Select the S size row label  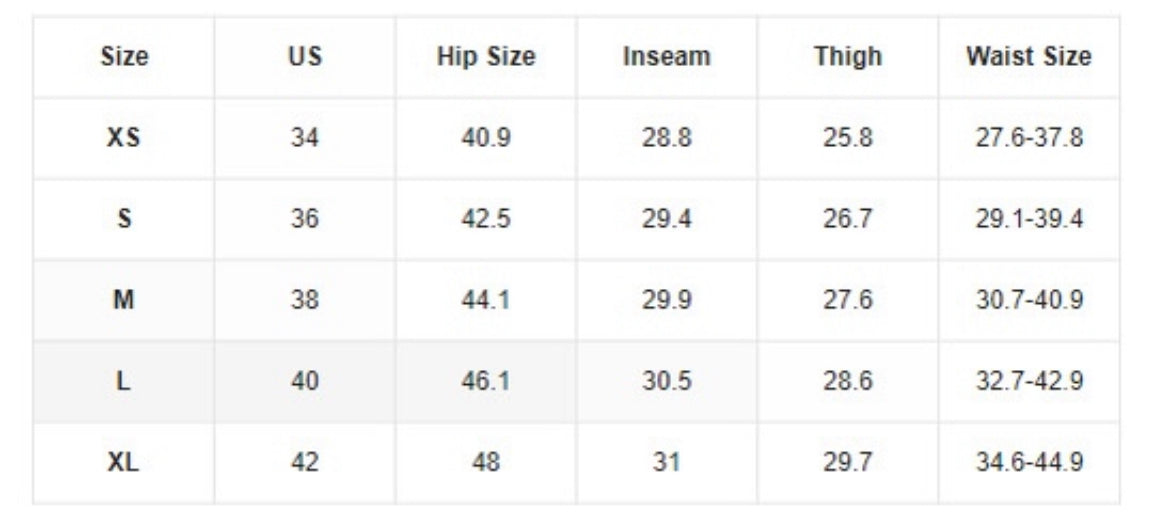coord(124,219)
